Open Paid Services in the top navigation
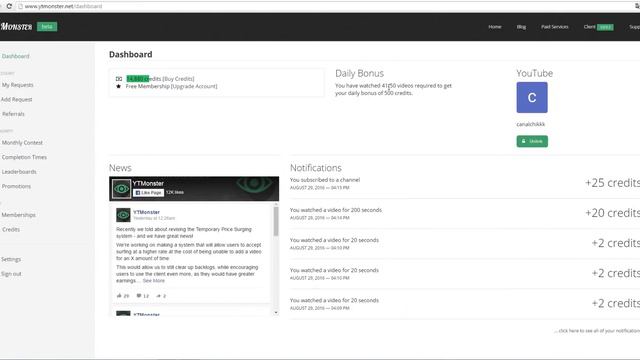This screenshot has height=360, width=640. click(555, 27)
